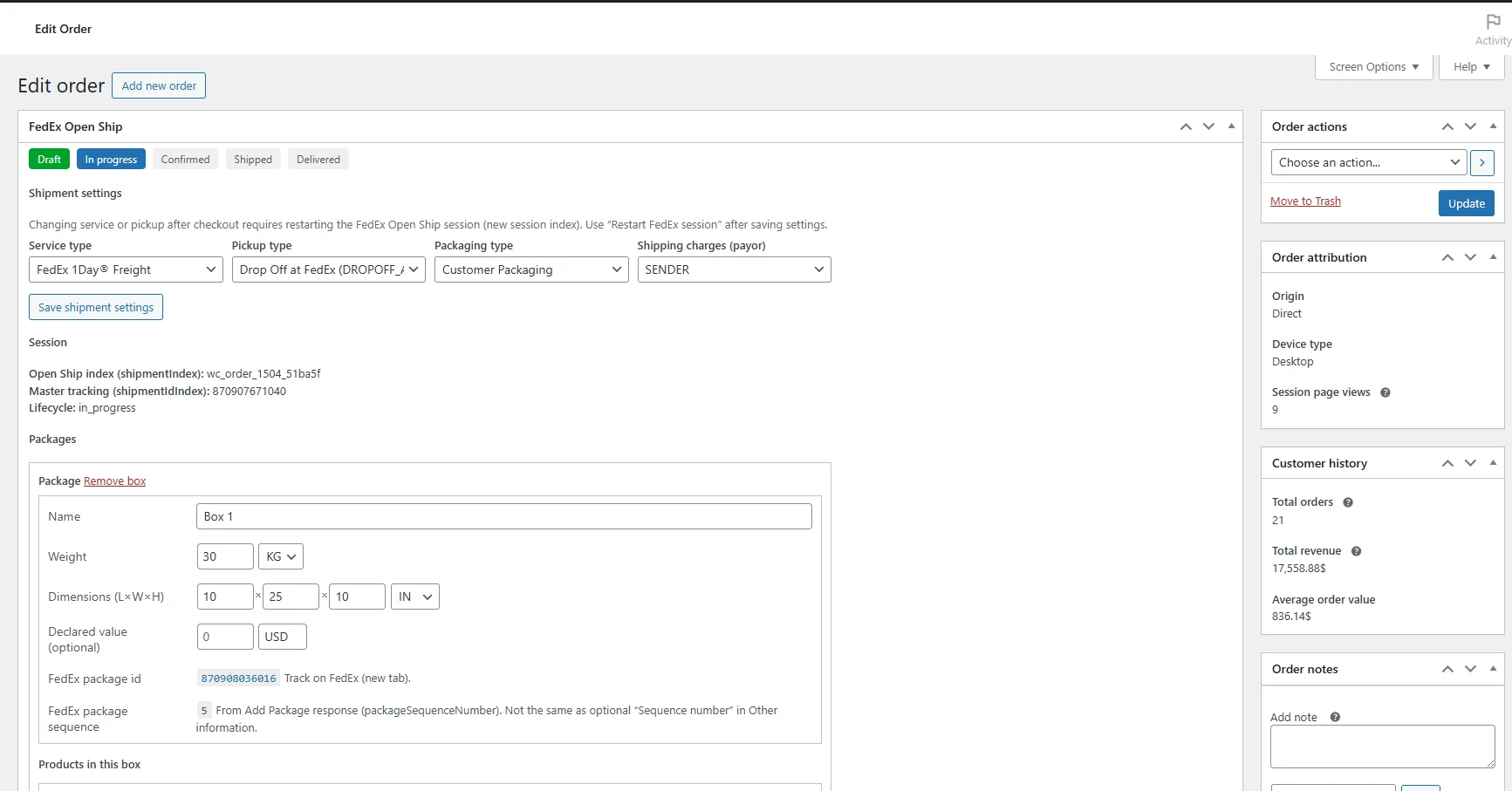
Task: Select the In progress status step
Action: point(111,160)
